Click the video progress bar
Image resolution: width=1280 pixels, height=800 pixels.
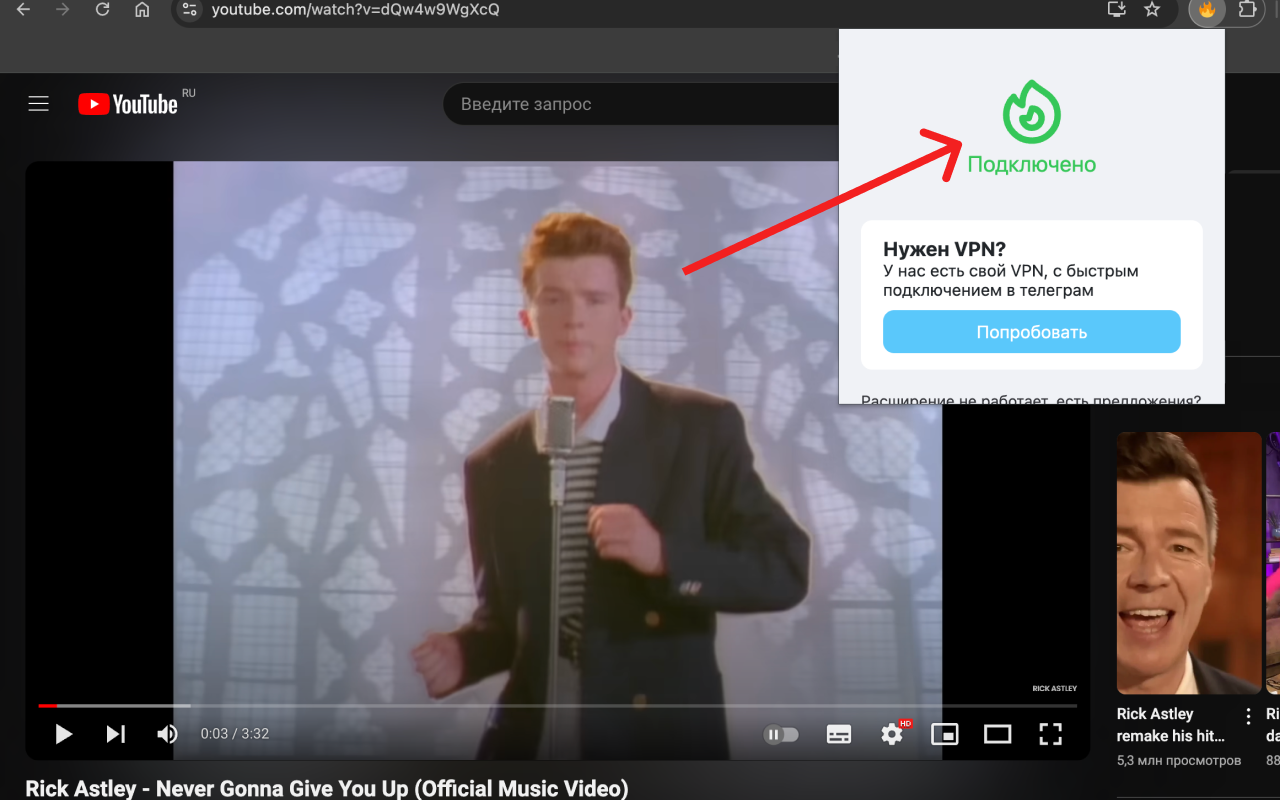coord(400,704)
